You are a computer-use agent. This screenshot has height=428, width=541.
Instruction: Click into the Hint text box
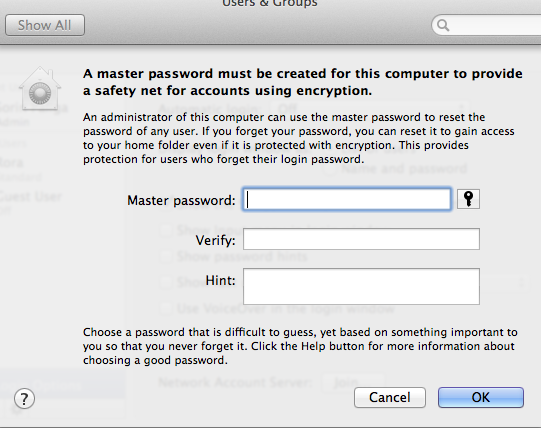point(361,286)
